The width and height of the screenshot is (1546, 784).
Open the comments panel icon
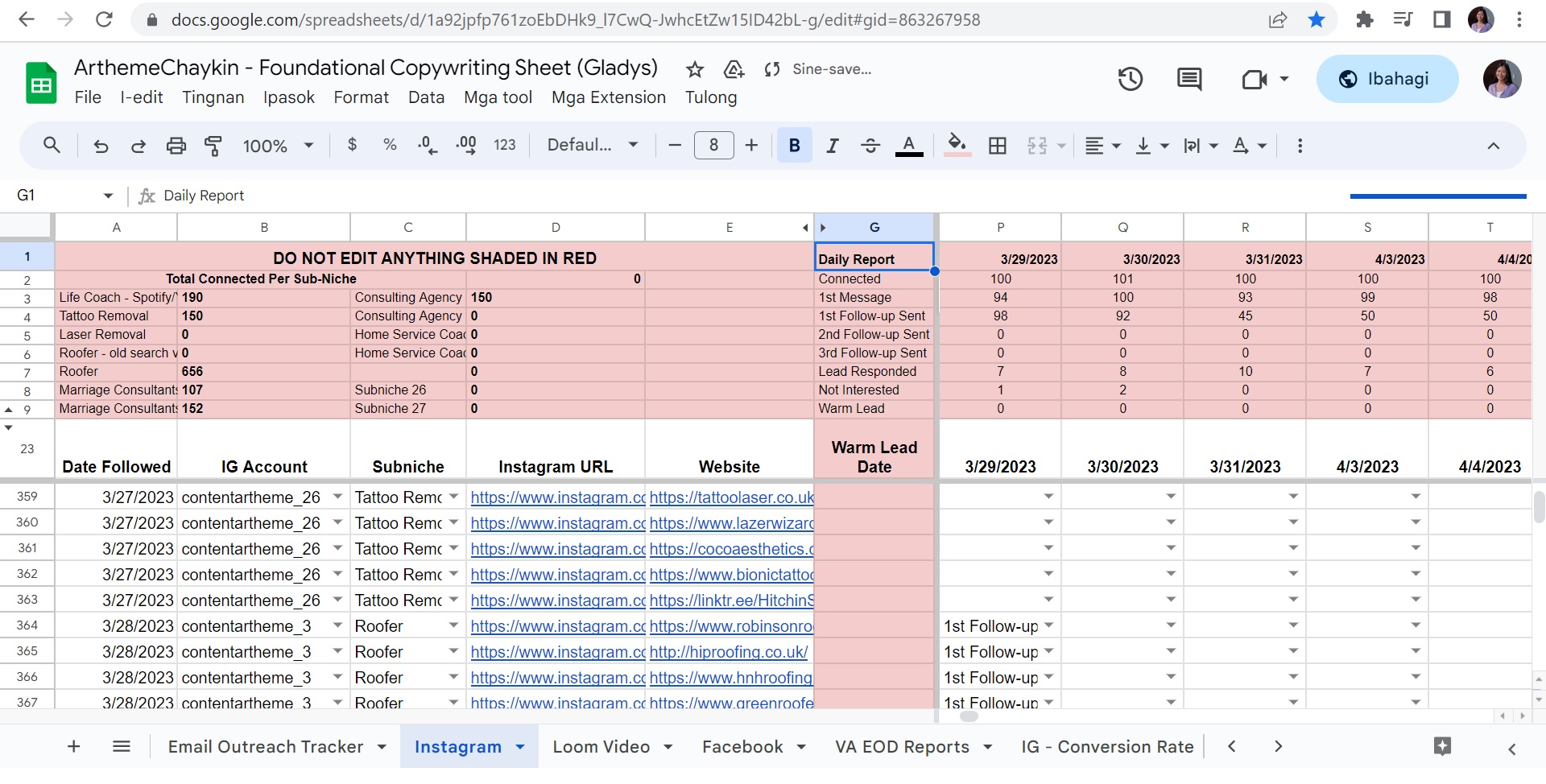[x=1188, y=79]
